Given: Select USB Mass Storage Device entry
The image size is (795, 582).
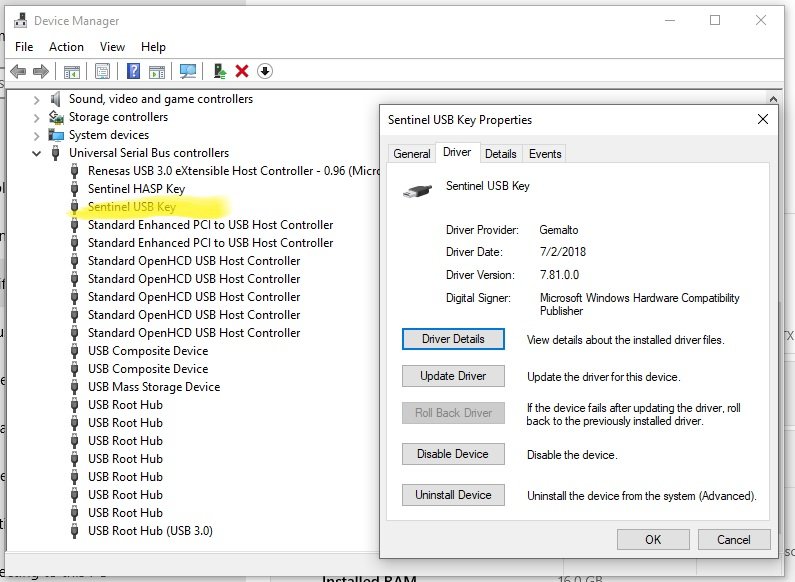Looking at the screenshot, I should [153, 387].
